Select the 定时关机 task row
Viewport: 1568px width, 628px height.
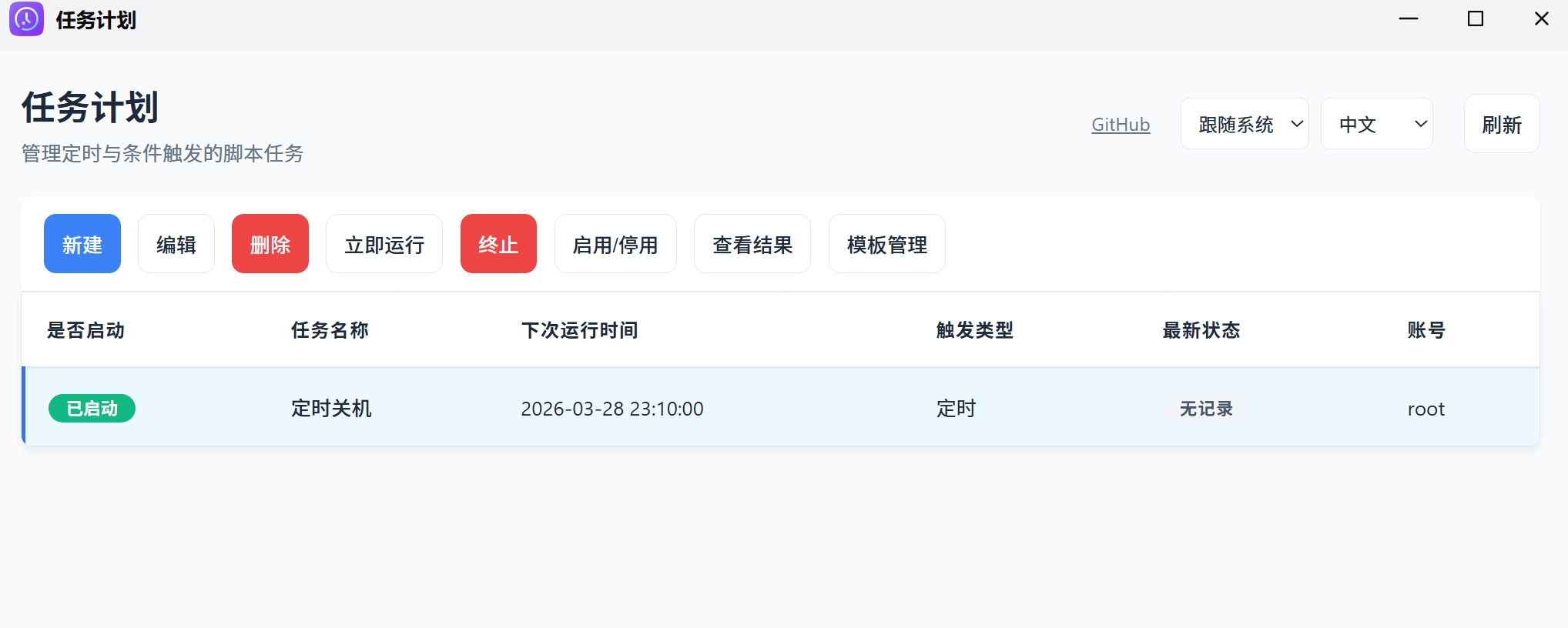[331, 408]
